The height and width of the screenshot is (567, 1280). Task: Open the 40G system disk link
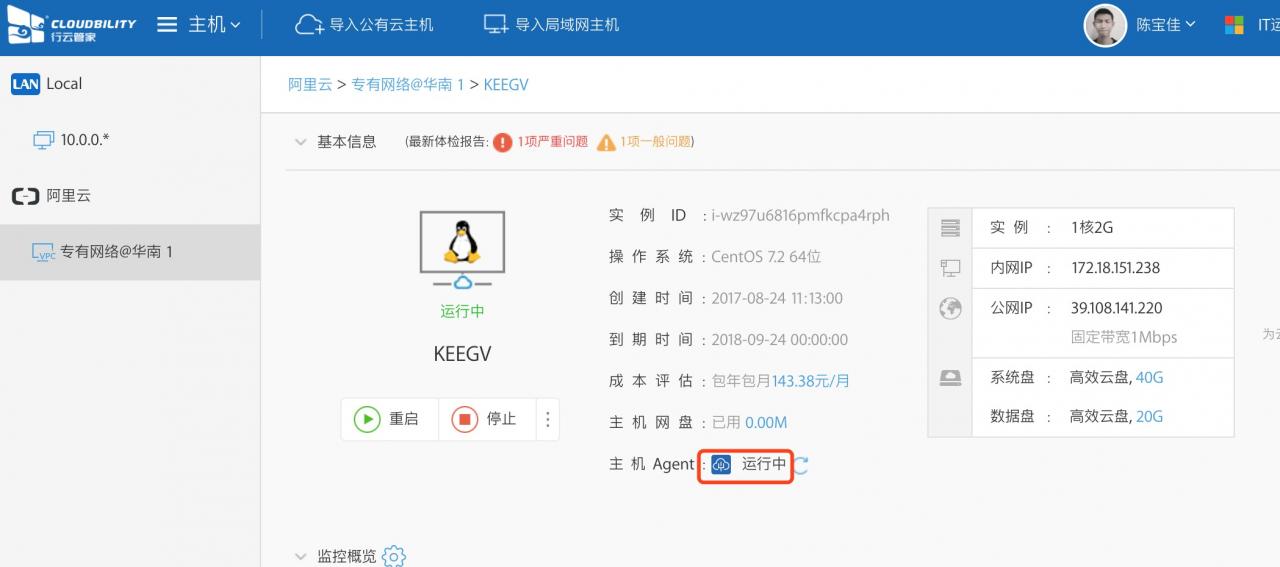point(1150,378)
